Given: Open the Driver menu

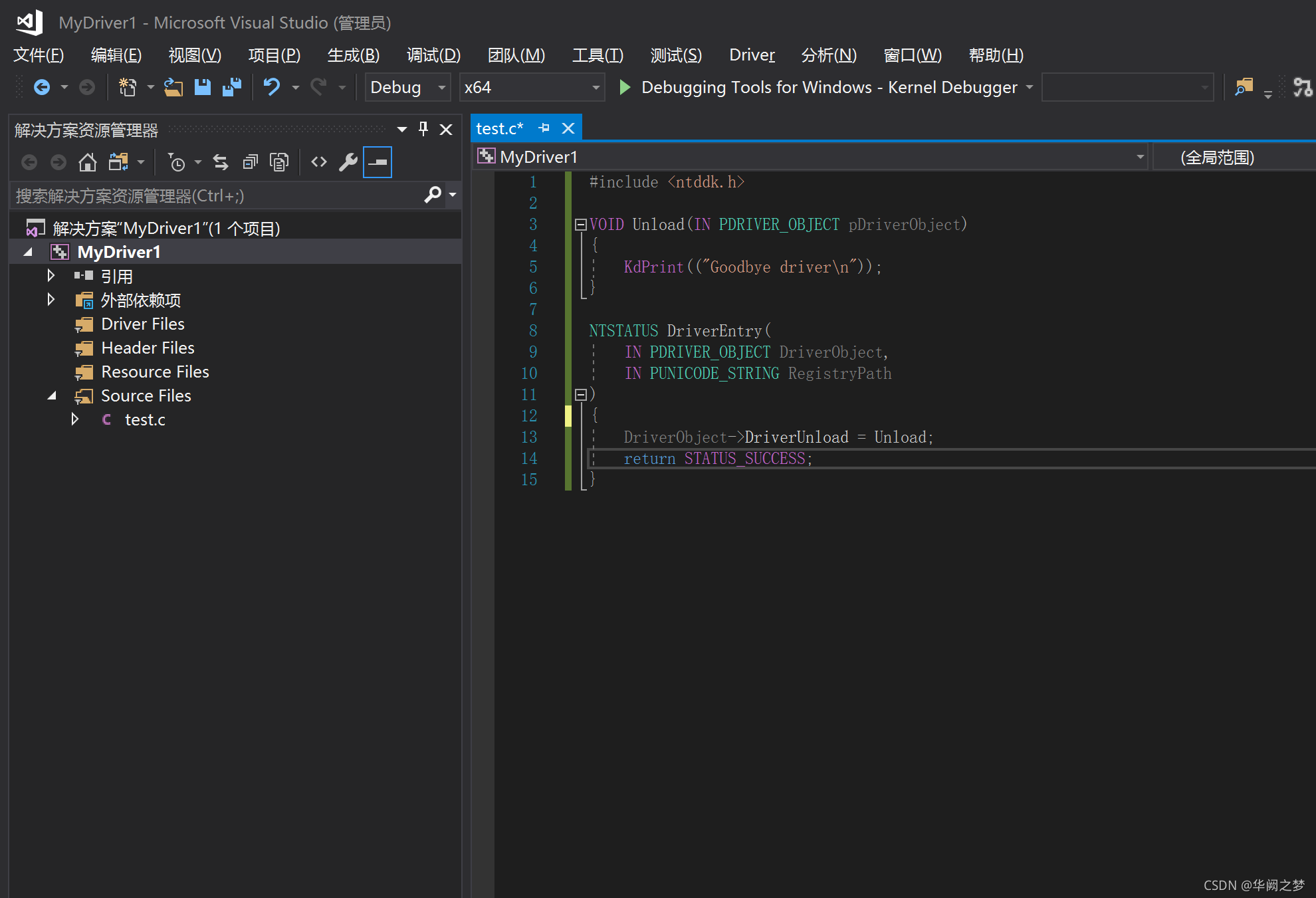Looking at the screenshot, I should [x=752, y=55].
